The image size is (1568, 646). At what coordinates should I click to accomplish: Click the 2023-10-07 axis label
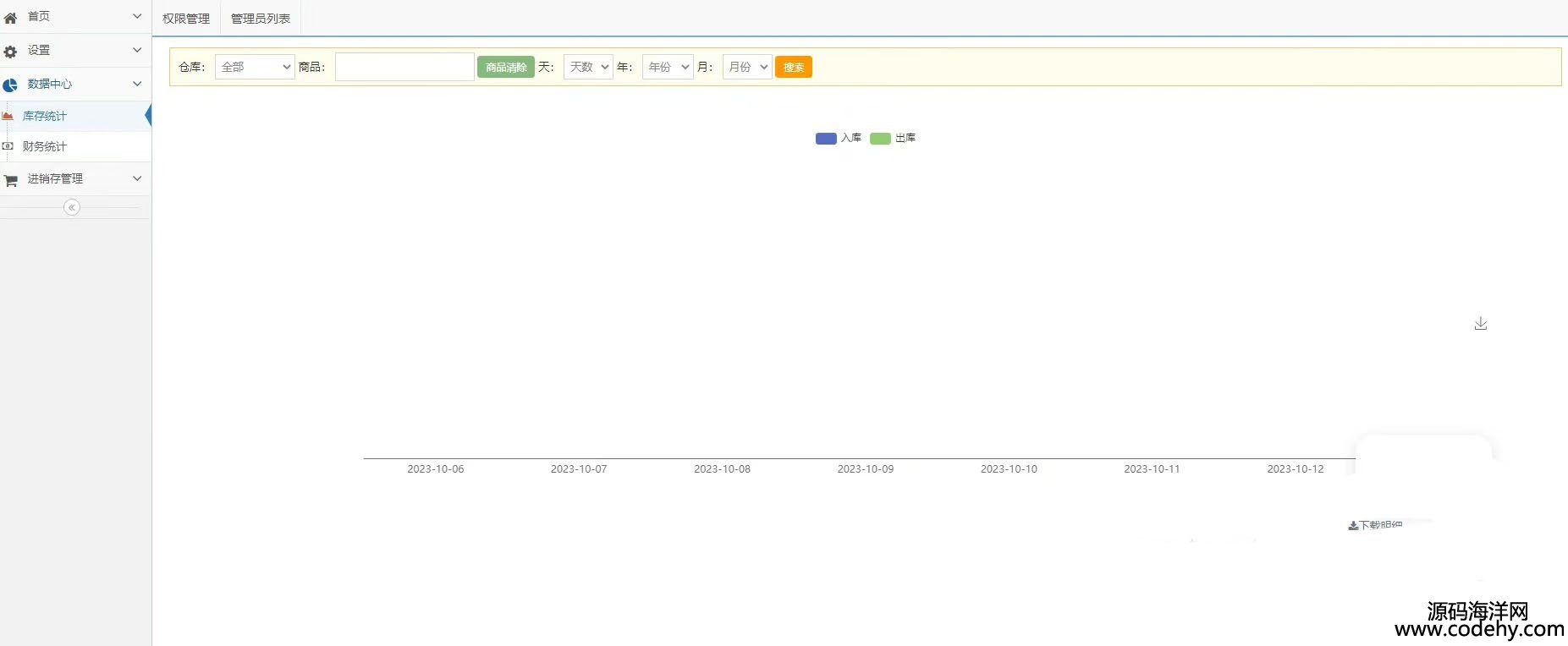[579, 469]
